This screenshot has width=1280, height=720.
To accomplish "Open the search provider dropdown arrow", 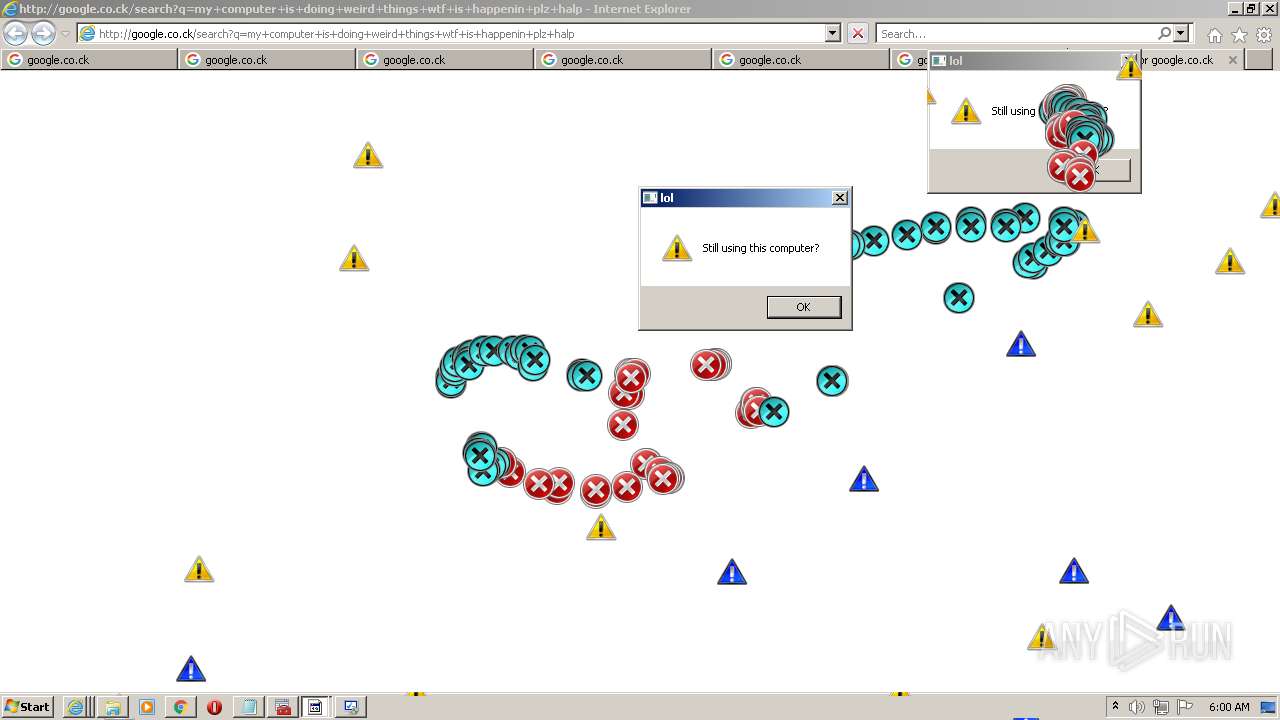I will click(x=1181, y=33).
